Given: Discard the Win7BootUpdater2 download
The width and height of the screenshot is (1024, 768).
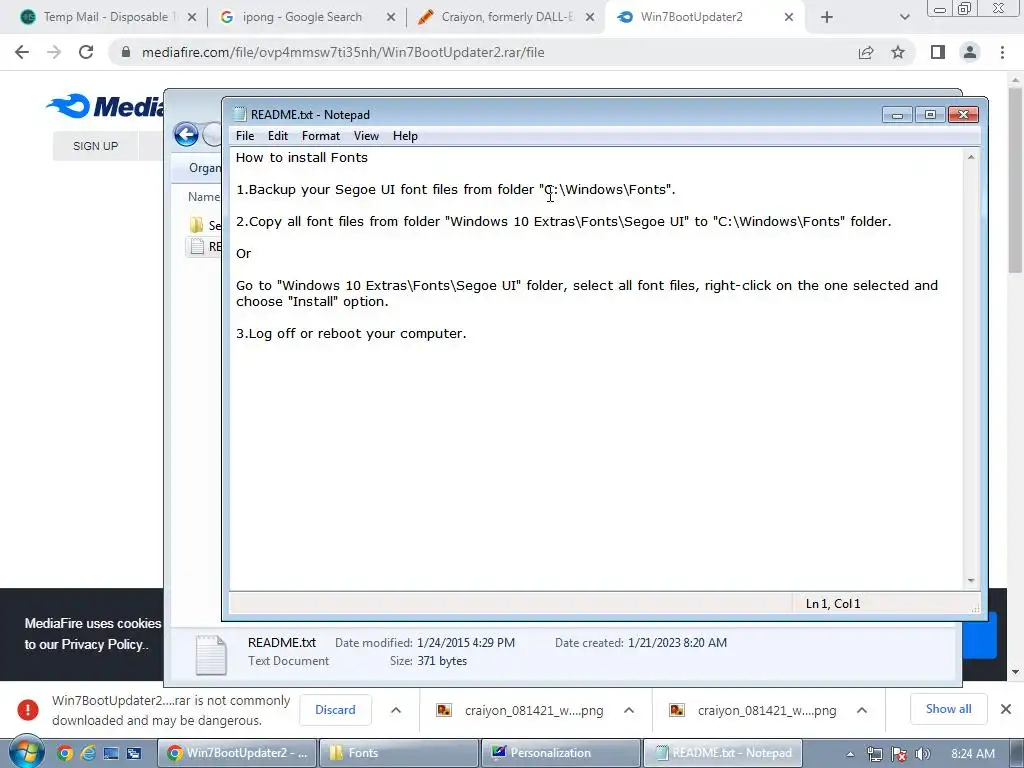Looking at the screenshot, I should point(335,710).
